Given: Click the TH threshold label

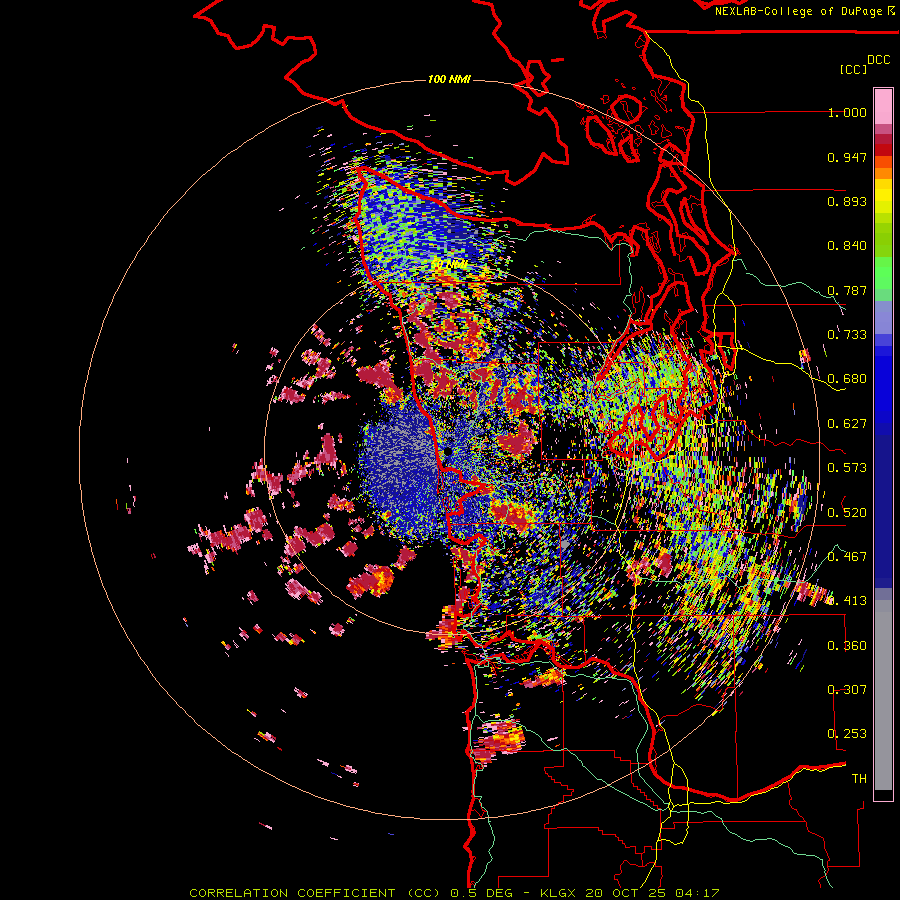Looking at the screenshot, I should click(859, 779).
